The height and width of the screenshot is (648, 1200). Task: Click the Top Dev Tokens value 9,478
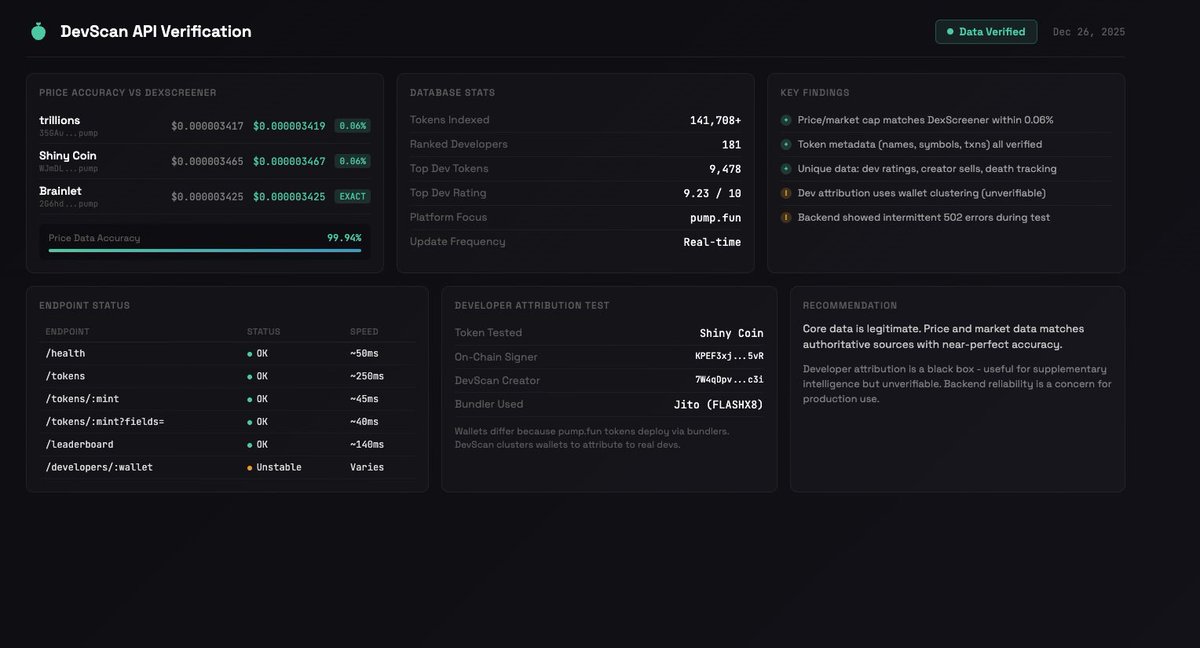[x=726, y=169]
